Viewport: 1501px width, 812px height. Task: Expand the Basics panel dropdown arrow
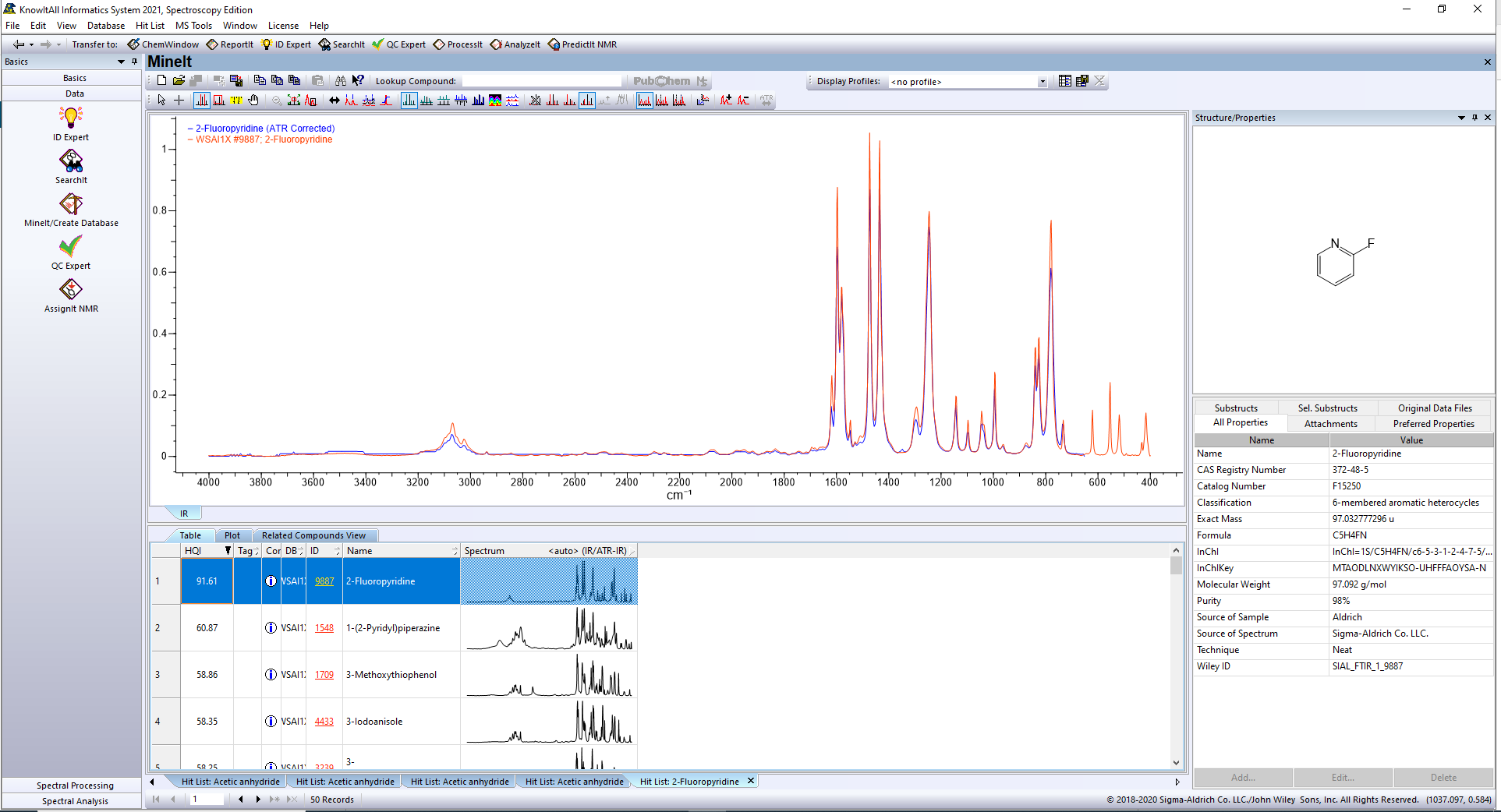pos(121,62)
